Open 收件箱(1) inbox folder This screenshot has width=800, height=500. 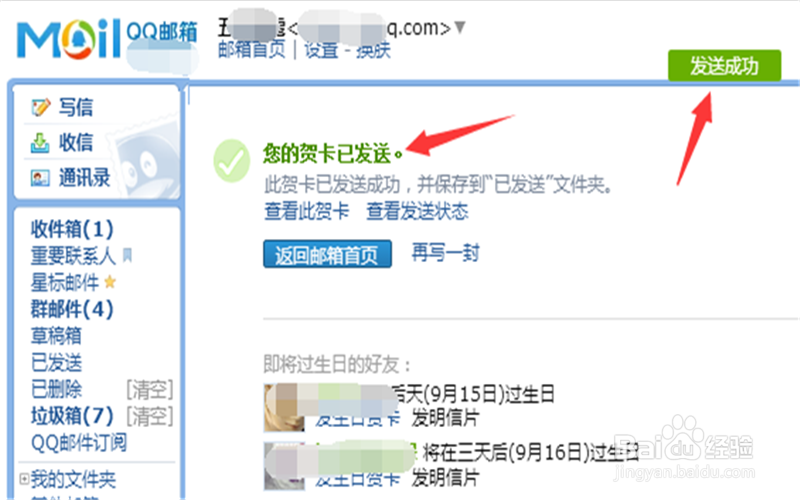[x=72, y=229]
